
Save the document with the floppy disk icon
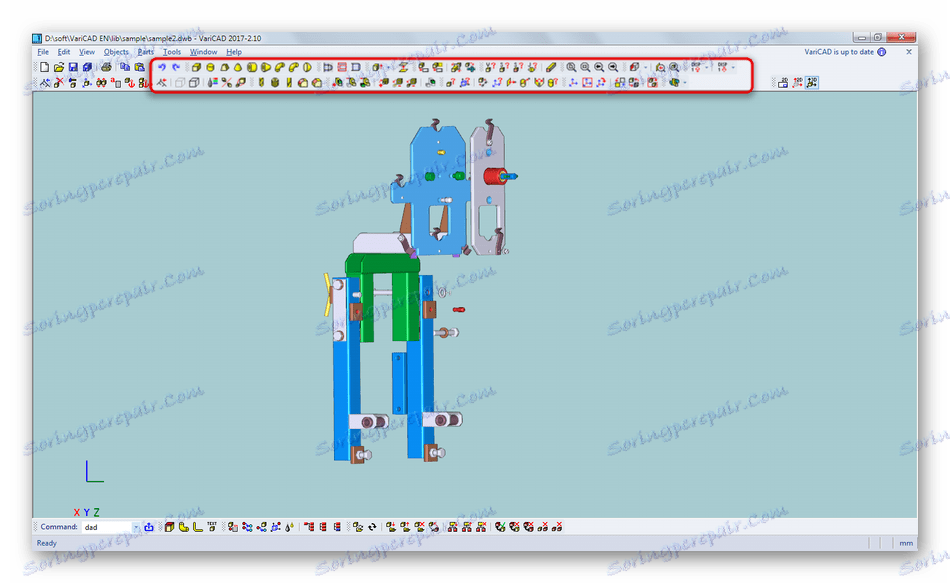pyautogui.click(x=73, y=67)
